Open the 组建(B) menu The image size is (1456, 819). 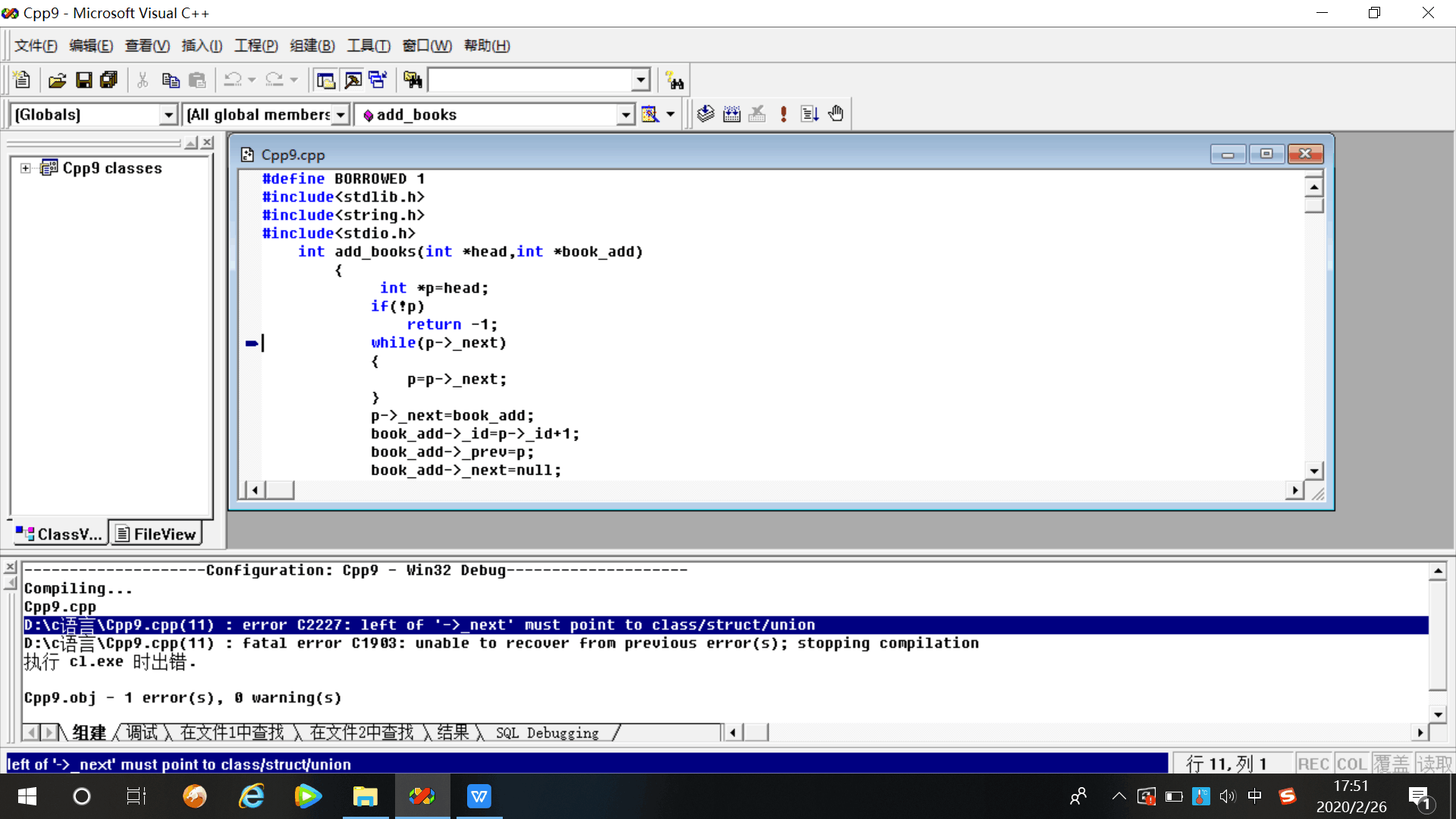coord(312,45)
